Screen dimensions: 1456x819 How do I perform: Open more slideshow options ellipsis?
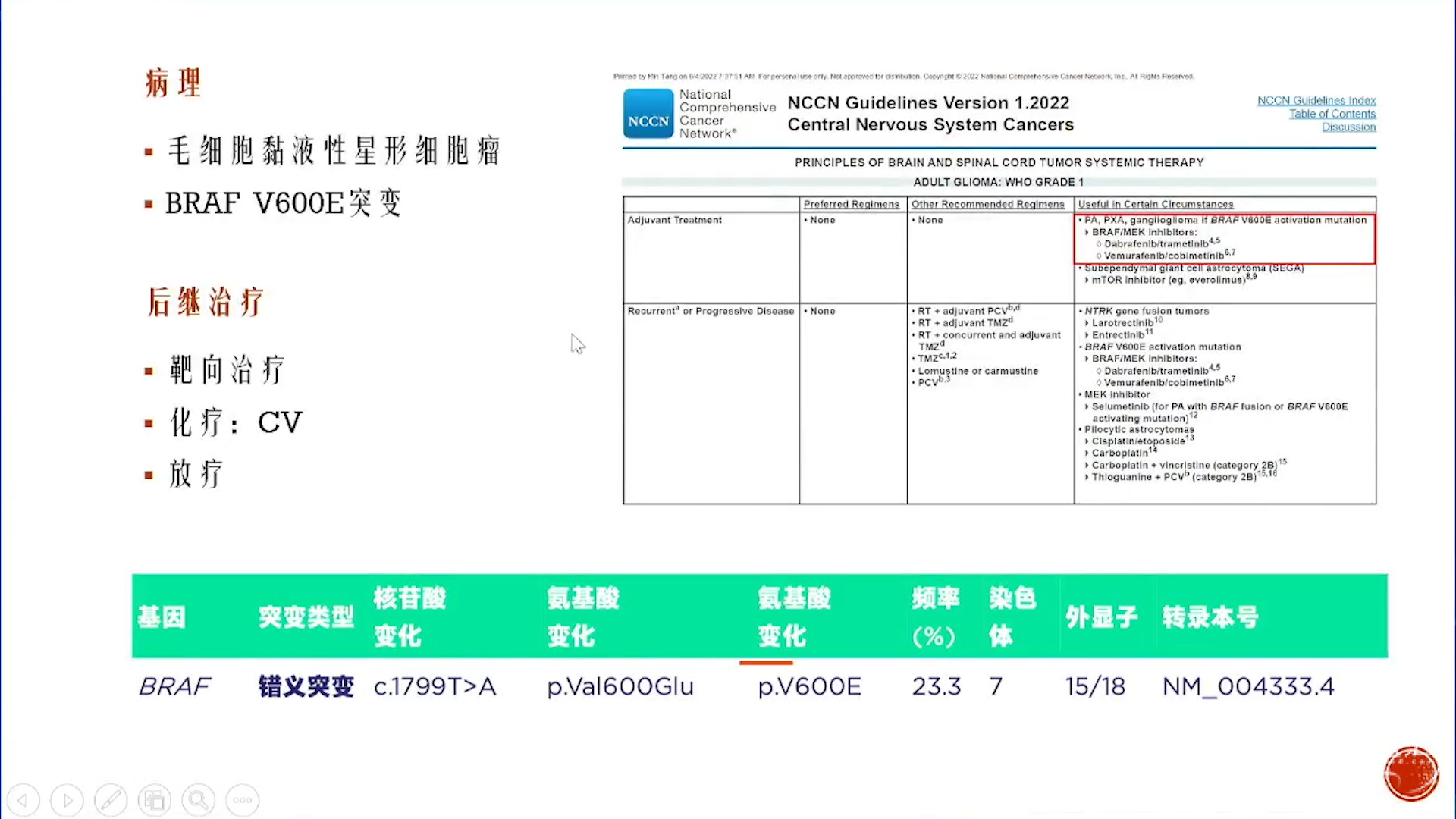coord(243,800)
